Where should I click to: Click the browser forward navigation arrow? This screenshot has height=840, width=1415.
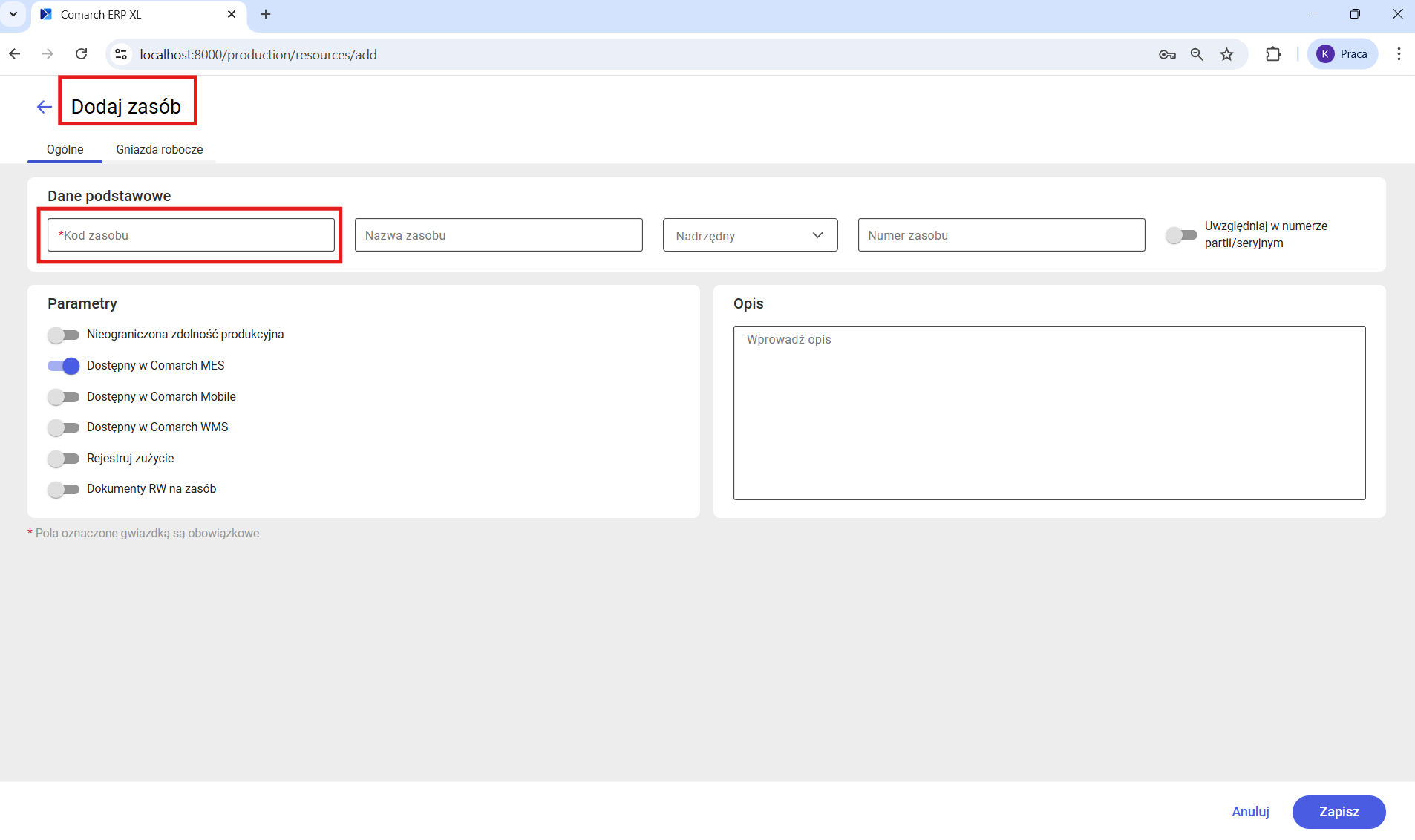48,54
